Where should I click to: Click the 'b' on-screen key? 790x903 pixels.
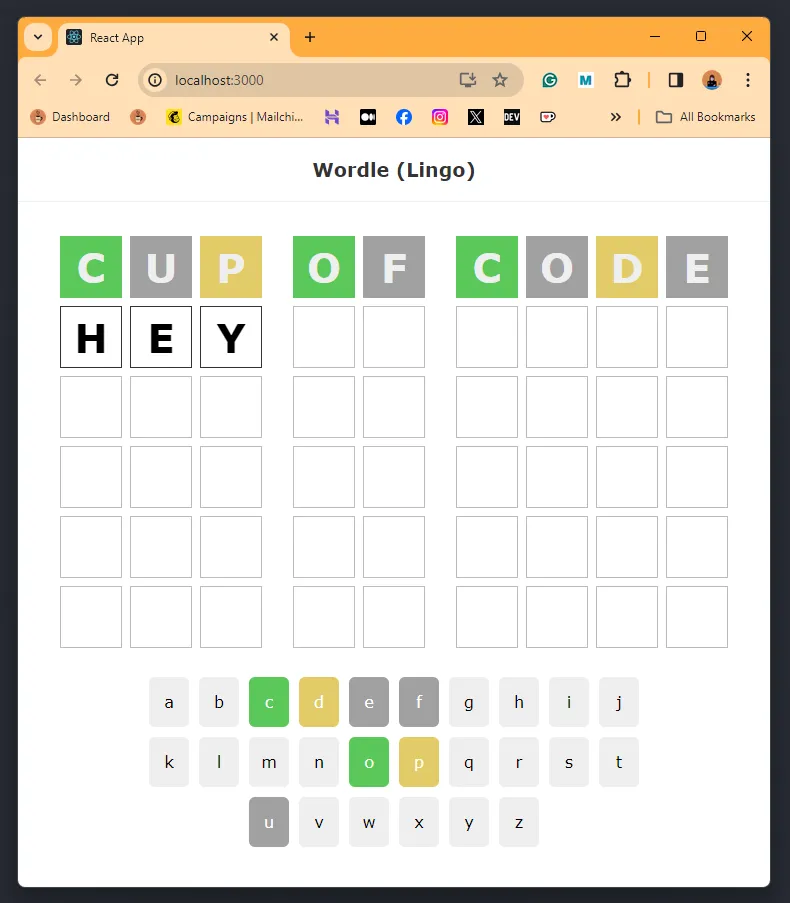(219, 702)
